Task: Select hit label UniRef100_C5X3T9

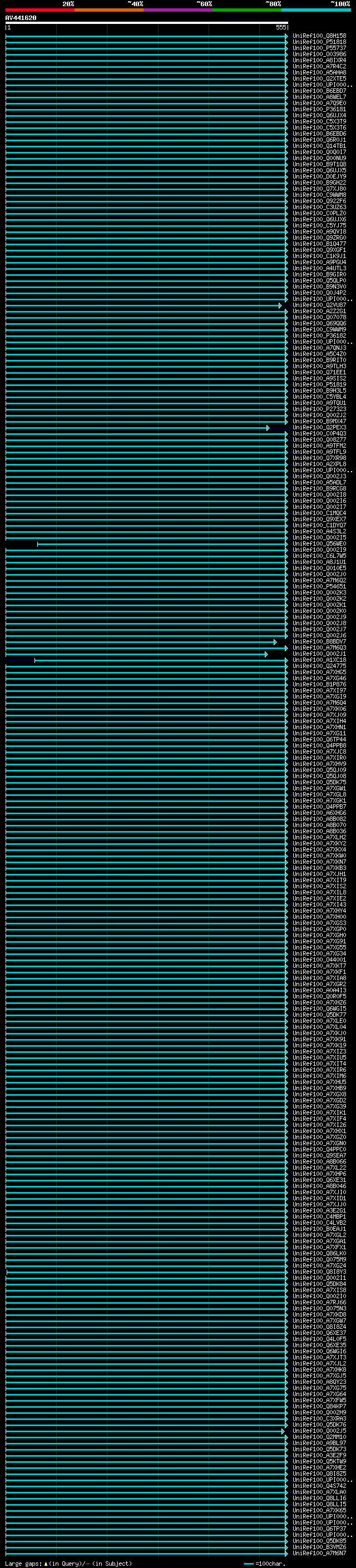Action: coord(319,121)
